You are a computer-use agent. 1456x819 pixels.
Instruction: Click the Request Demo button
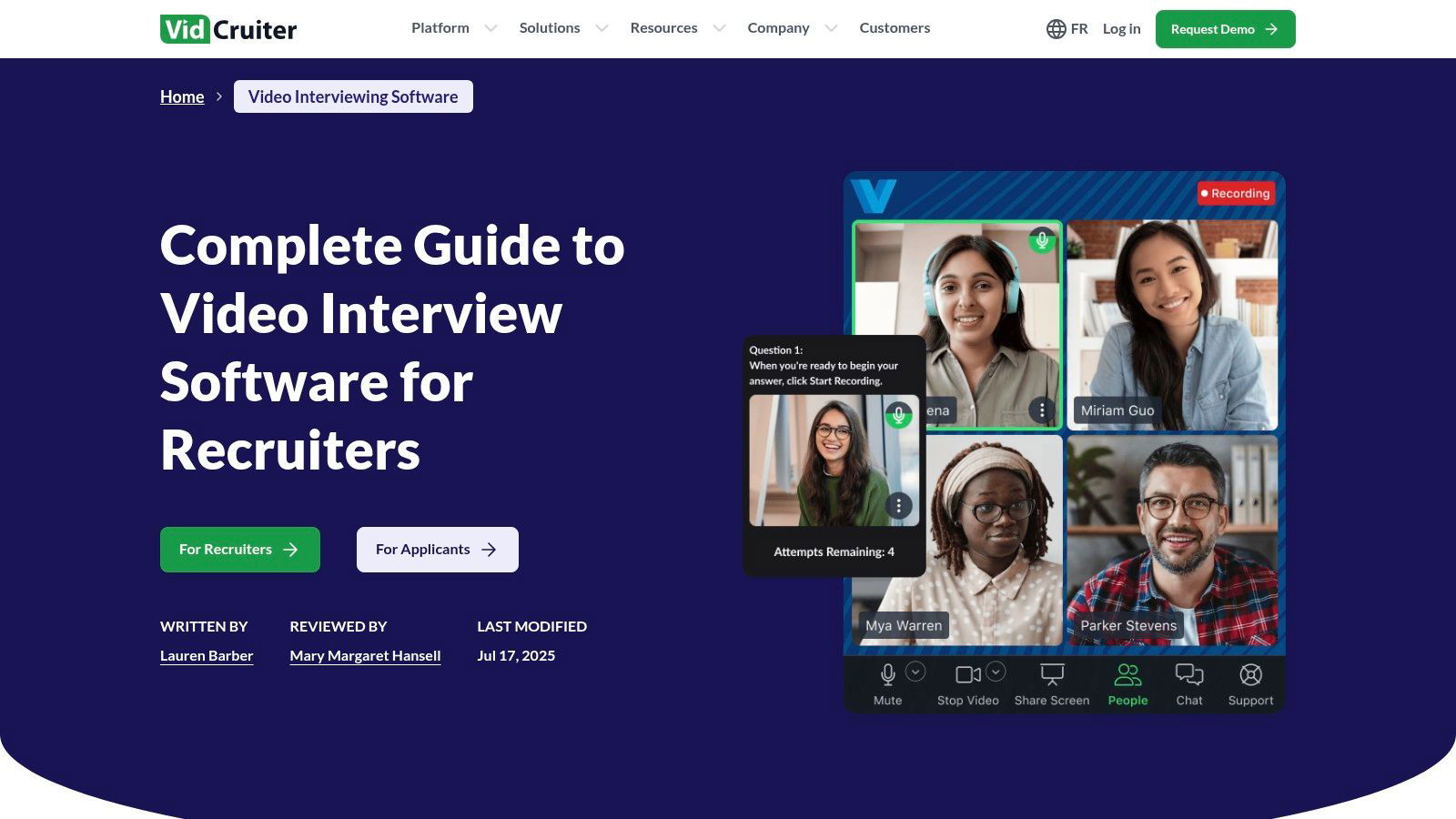pyautogui.click(x=1225, y=29)
